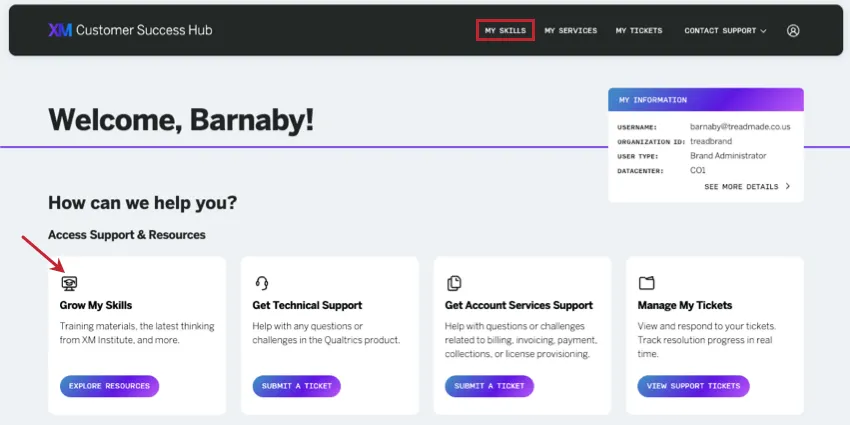Viewport: 850px width, 425px height.
Task: Submit a ticket for account services
Action: [x=489, y=386]
